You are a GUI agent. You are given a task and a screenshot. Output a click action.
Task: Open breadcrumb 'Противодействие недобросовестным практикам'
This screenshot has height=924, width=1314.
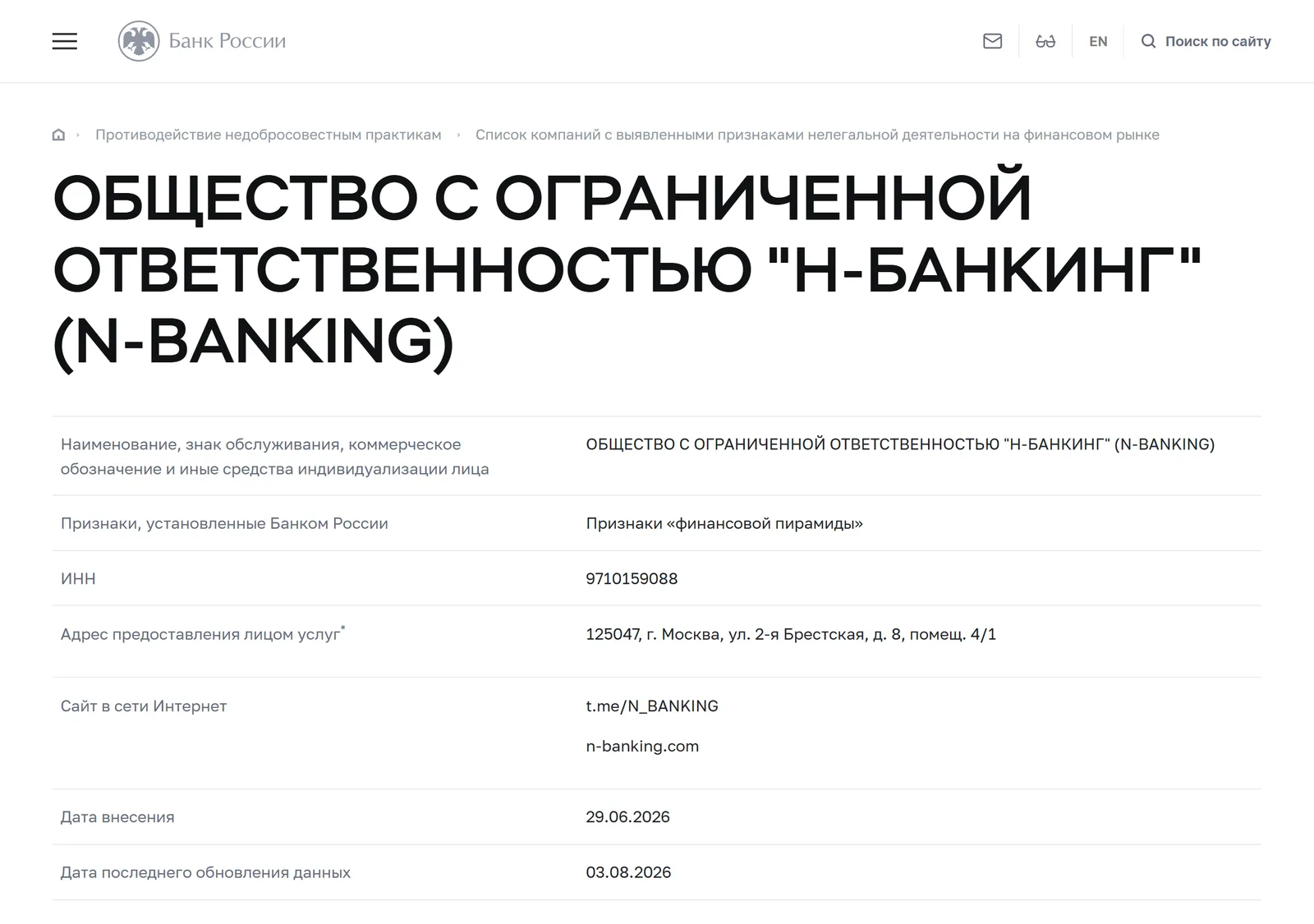point(268,135)
